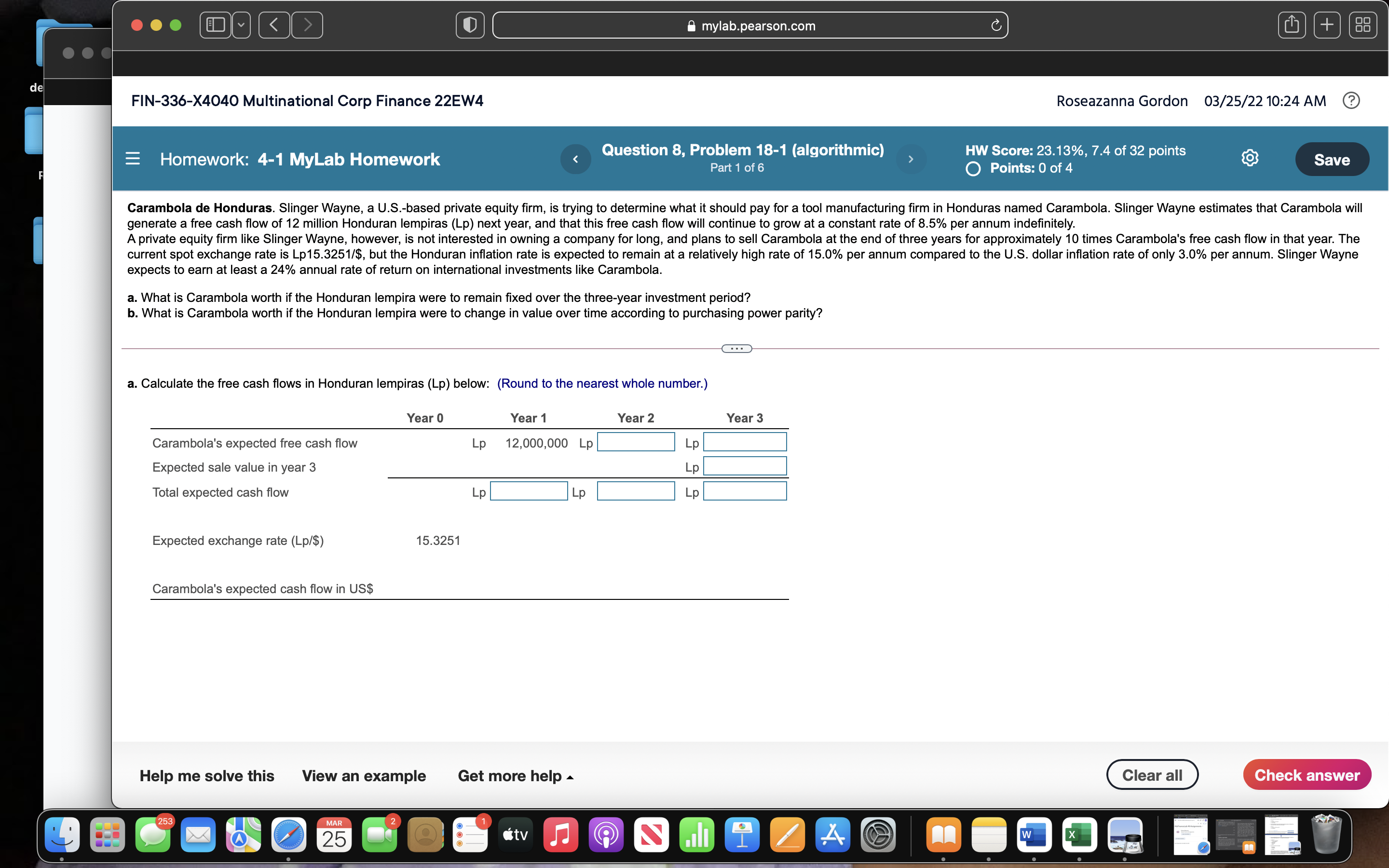This screenshot has width=1389, height=868.
Task: Click the Year 2 free cash flow field
Action: [x=635, y=442]
